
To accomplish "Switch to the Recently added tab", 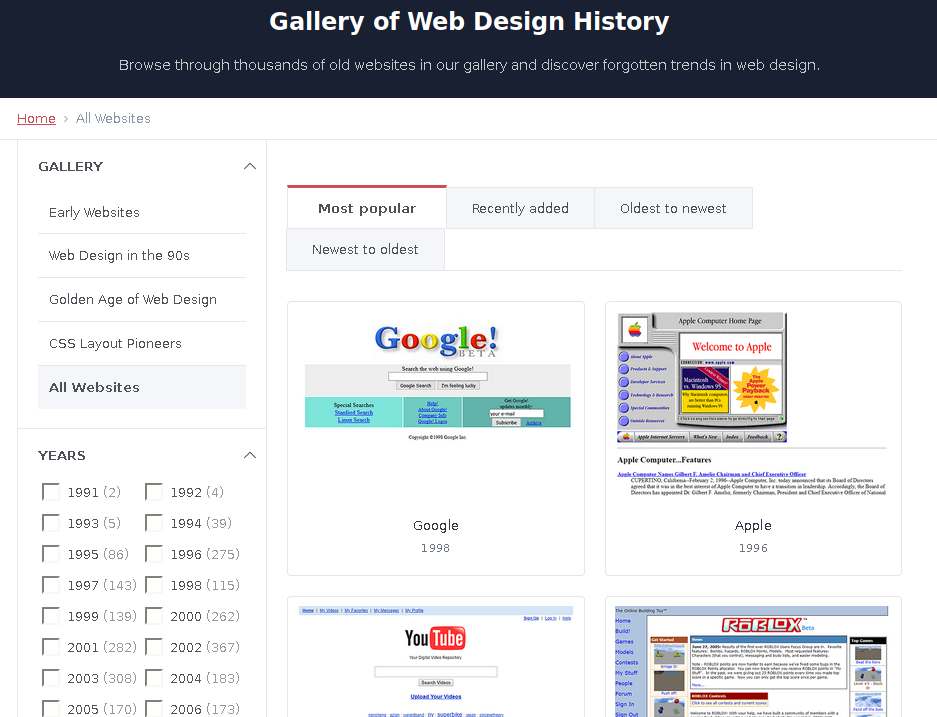I will tap(520, 208).
